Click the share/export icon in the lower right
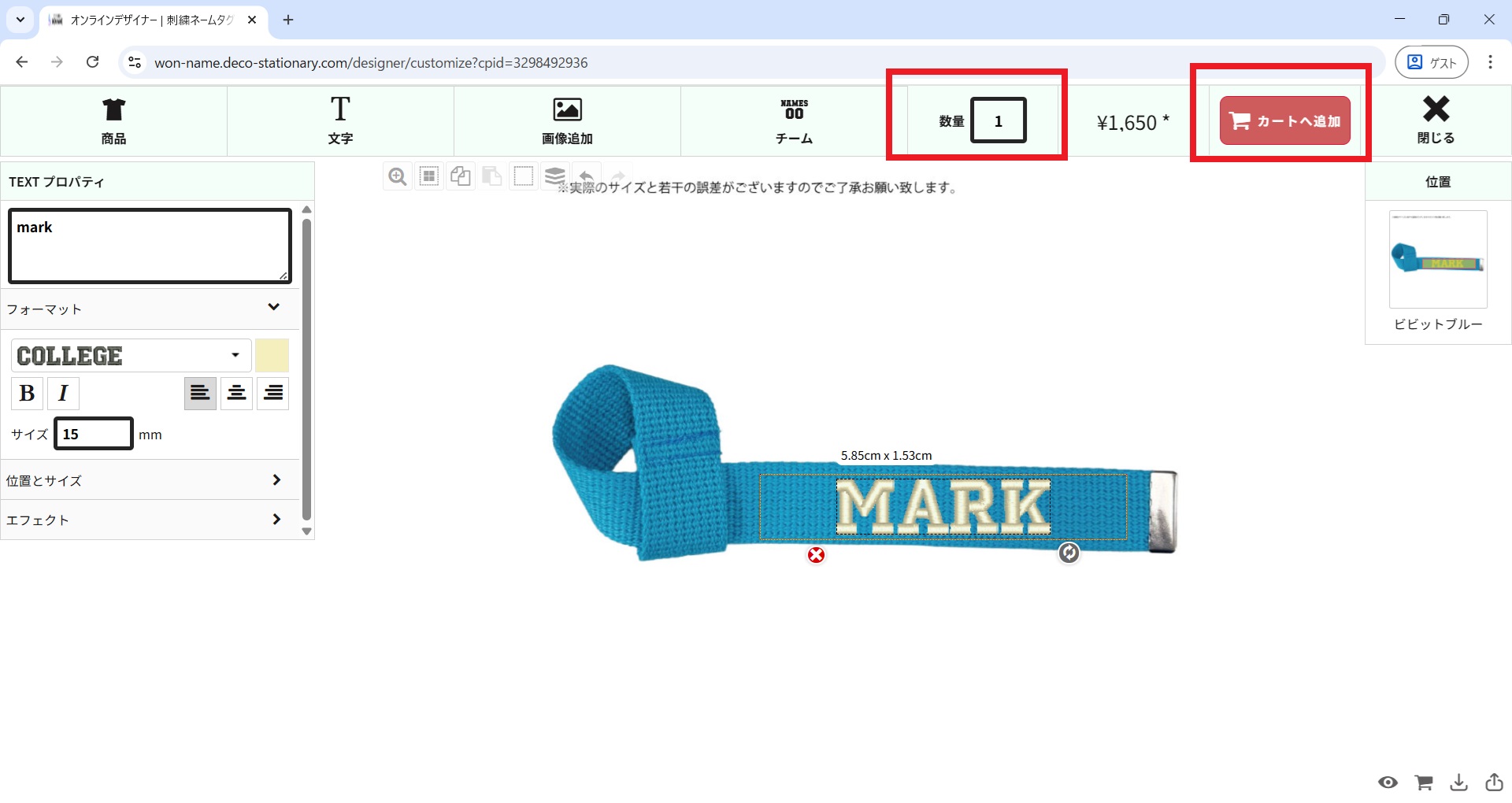1512x803 pixels. [1494, 782]
